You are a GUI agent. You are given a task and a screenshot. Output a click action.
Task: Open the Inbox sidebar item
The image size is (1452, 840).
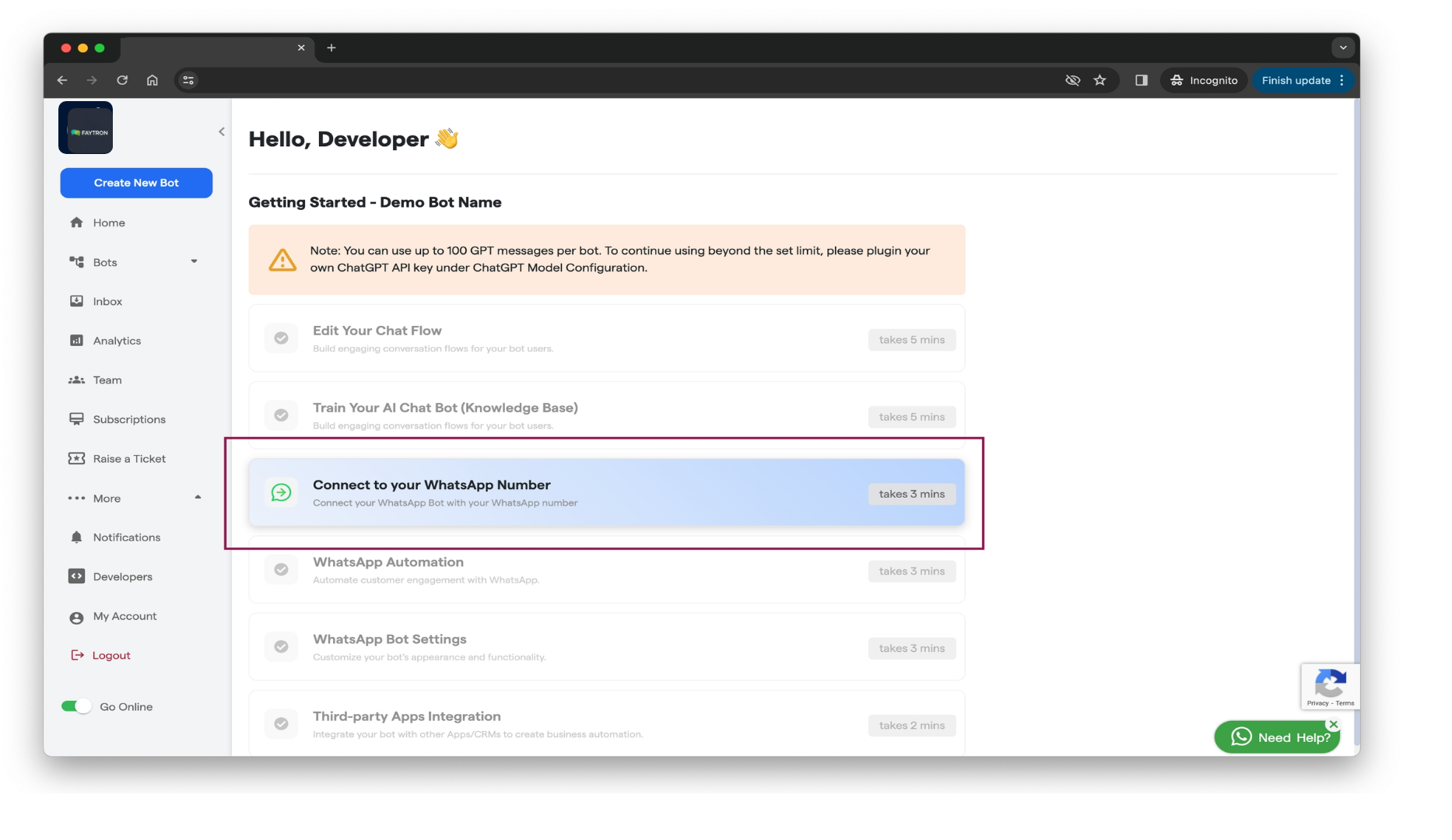[x=107, y=301]
